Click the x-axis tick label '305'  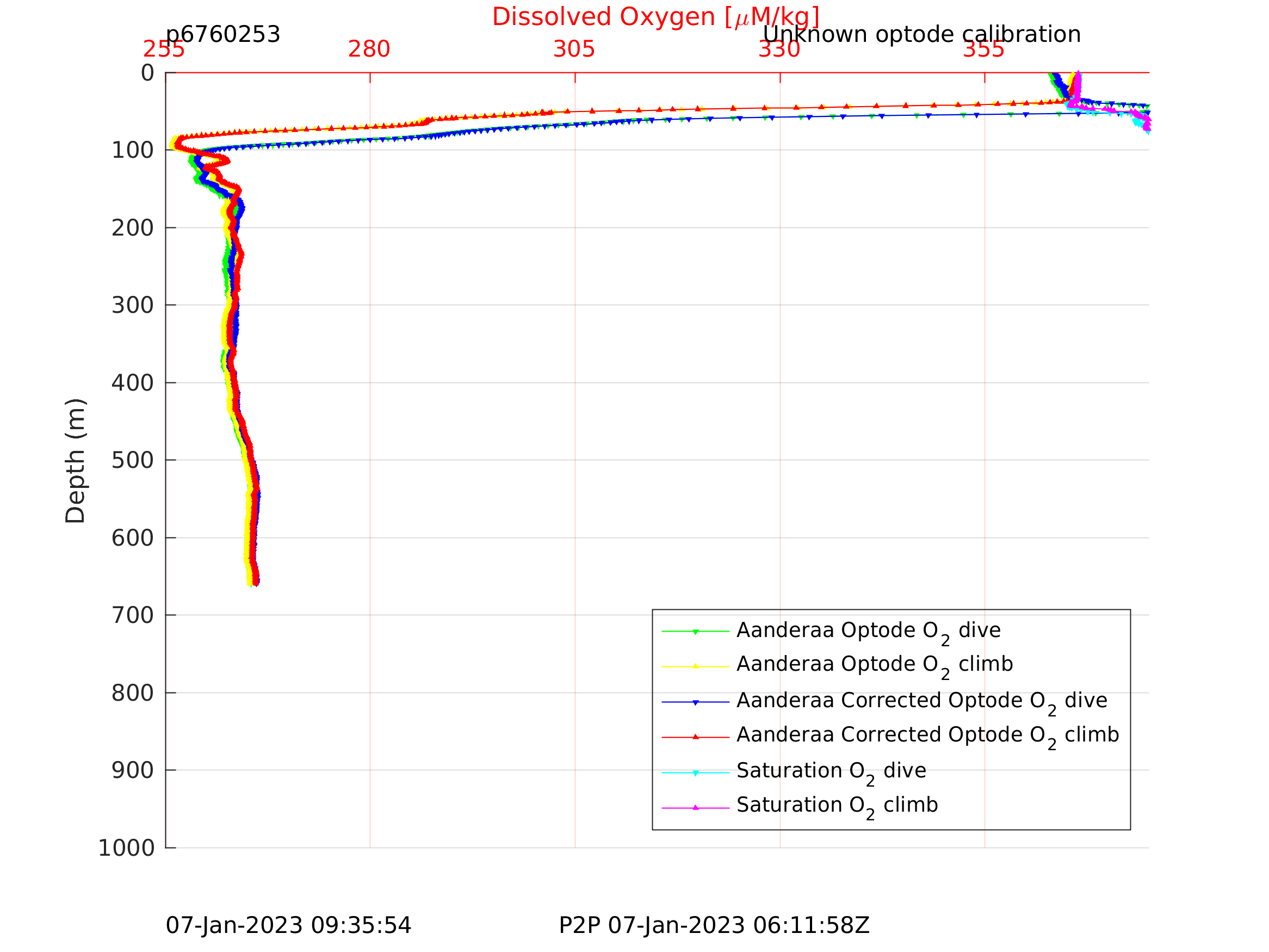574,50
